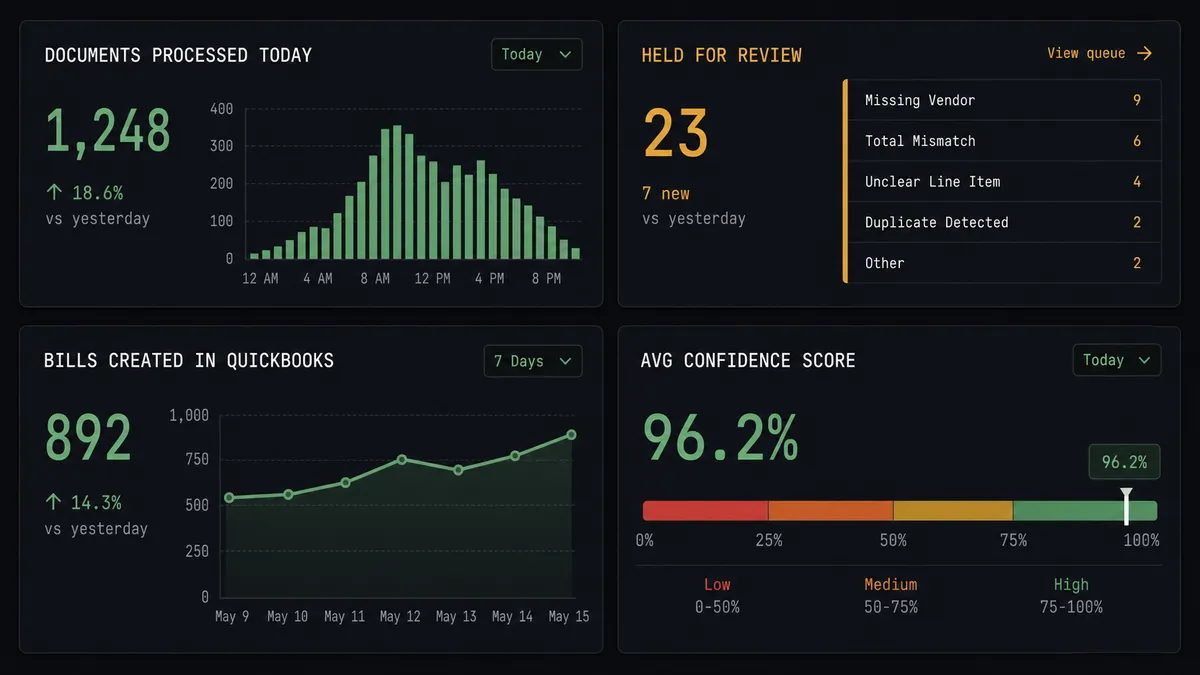The height and width of the screenshot is (675, 1200).
Task: Click the 1,248 documents processed value
Action: pyautogui.click(x=108, y=132)
